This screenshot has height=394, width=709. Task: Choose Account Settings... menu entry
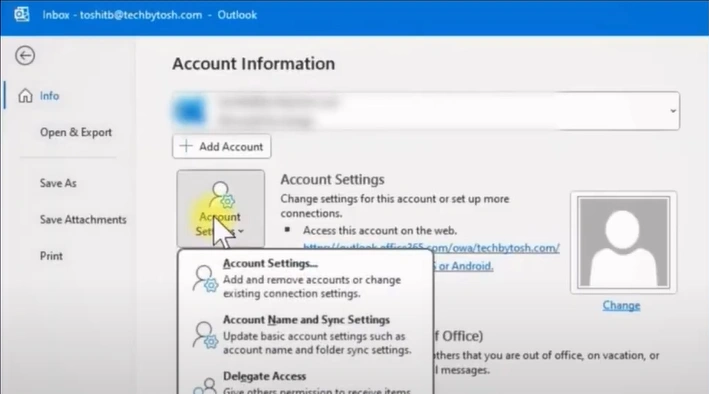tap(306, 278)
